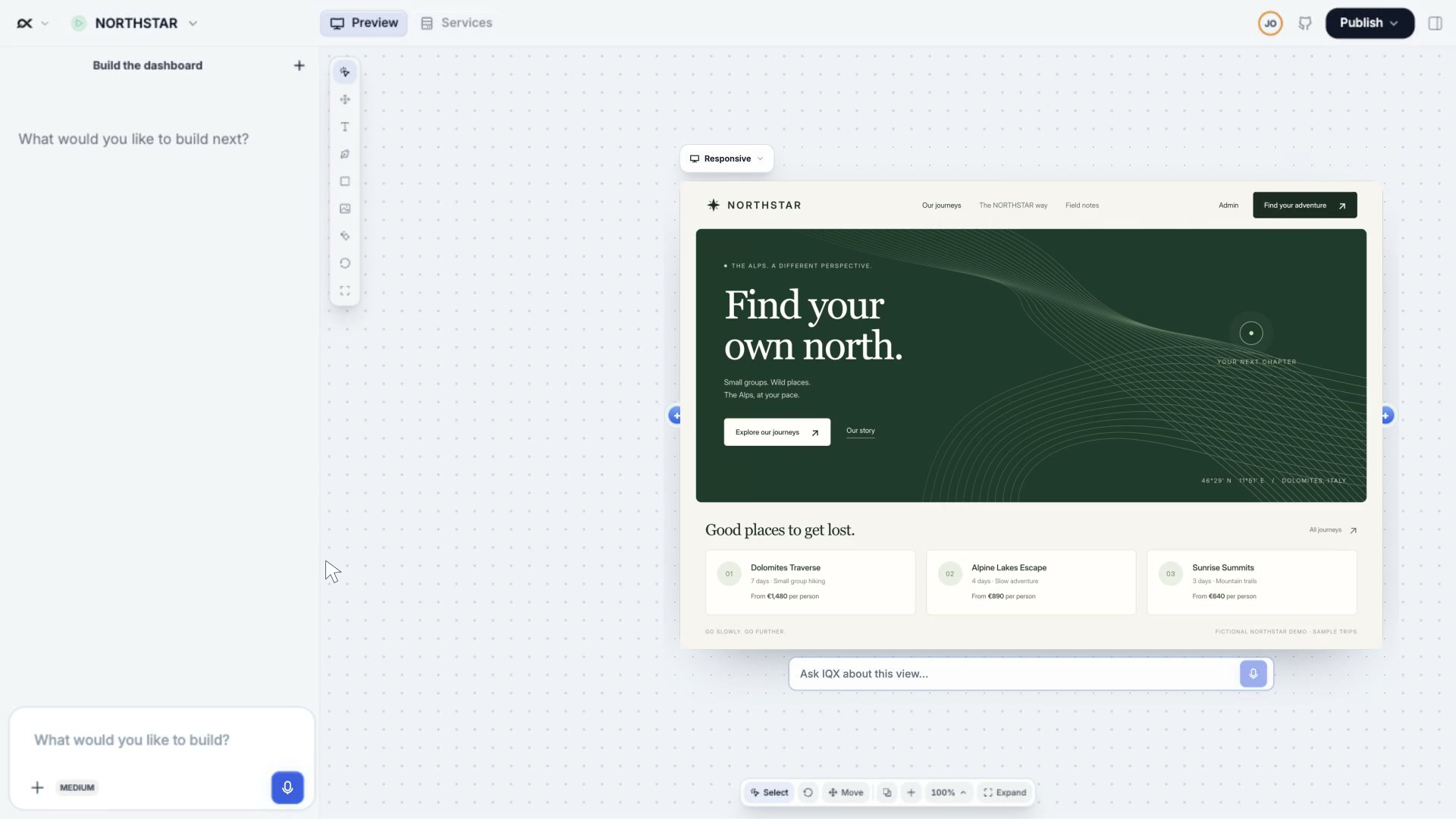Select the move tool in vertical toolbar

(345, 99)
